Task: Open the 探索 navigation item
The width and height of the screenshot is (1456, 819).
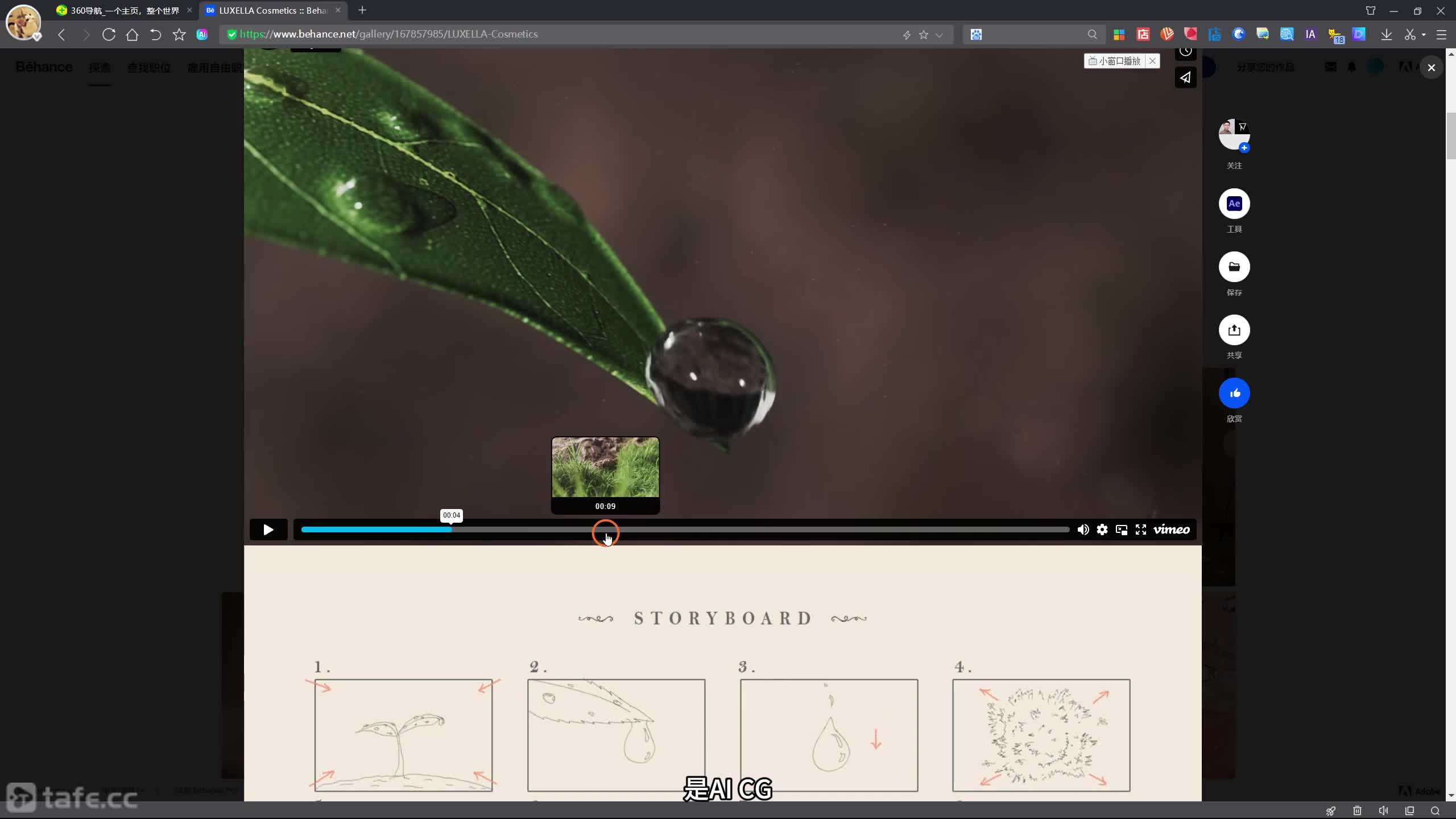Action: pos(100,68)
